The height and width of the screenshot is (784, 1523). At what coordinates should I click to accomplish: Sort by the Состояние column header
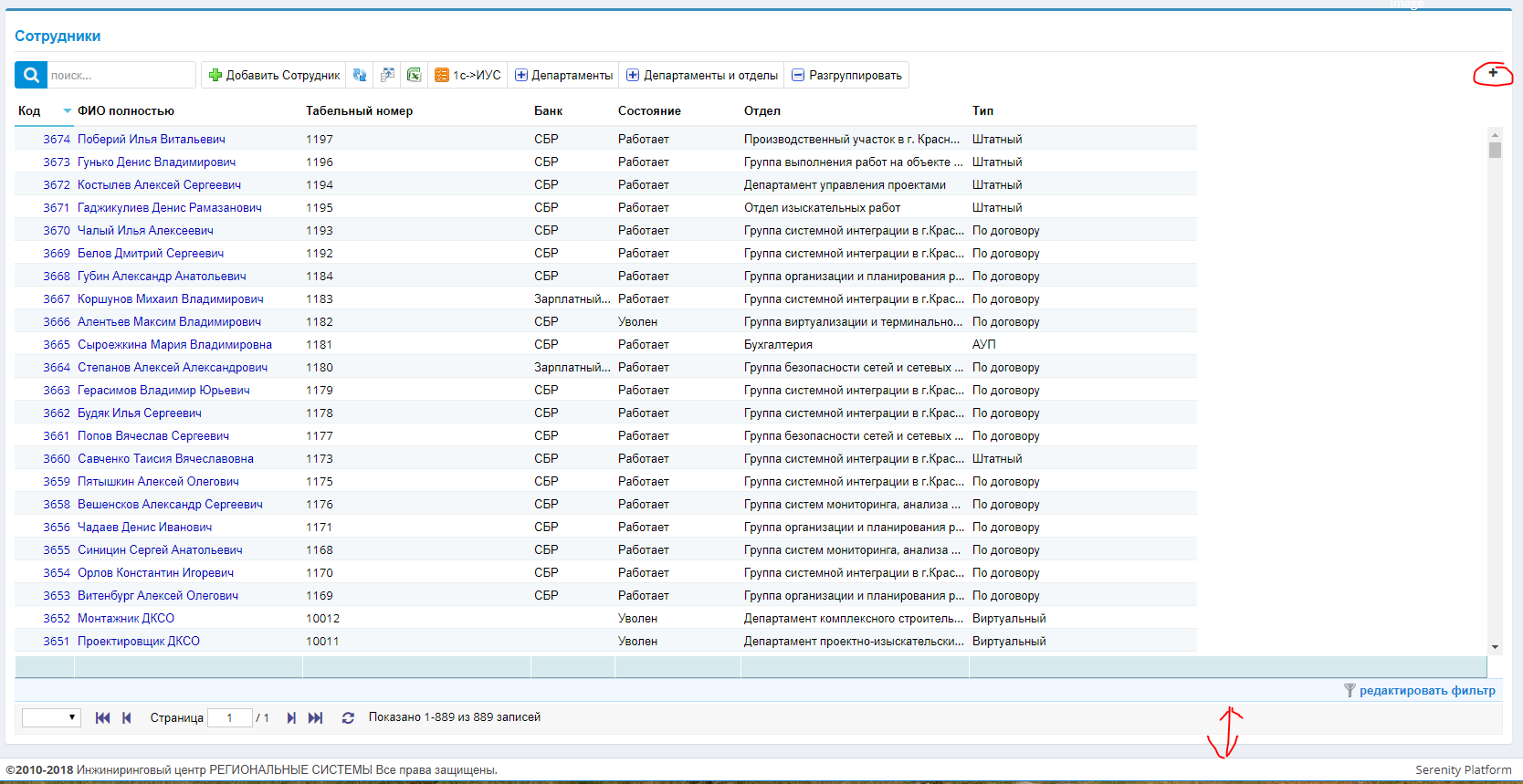649,110
